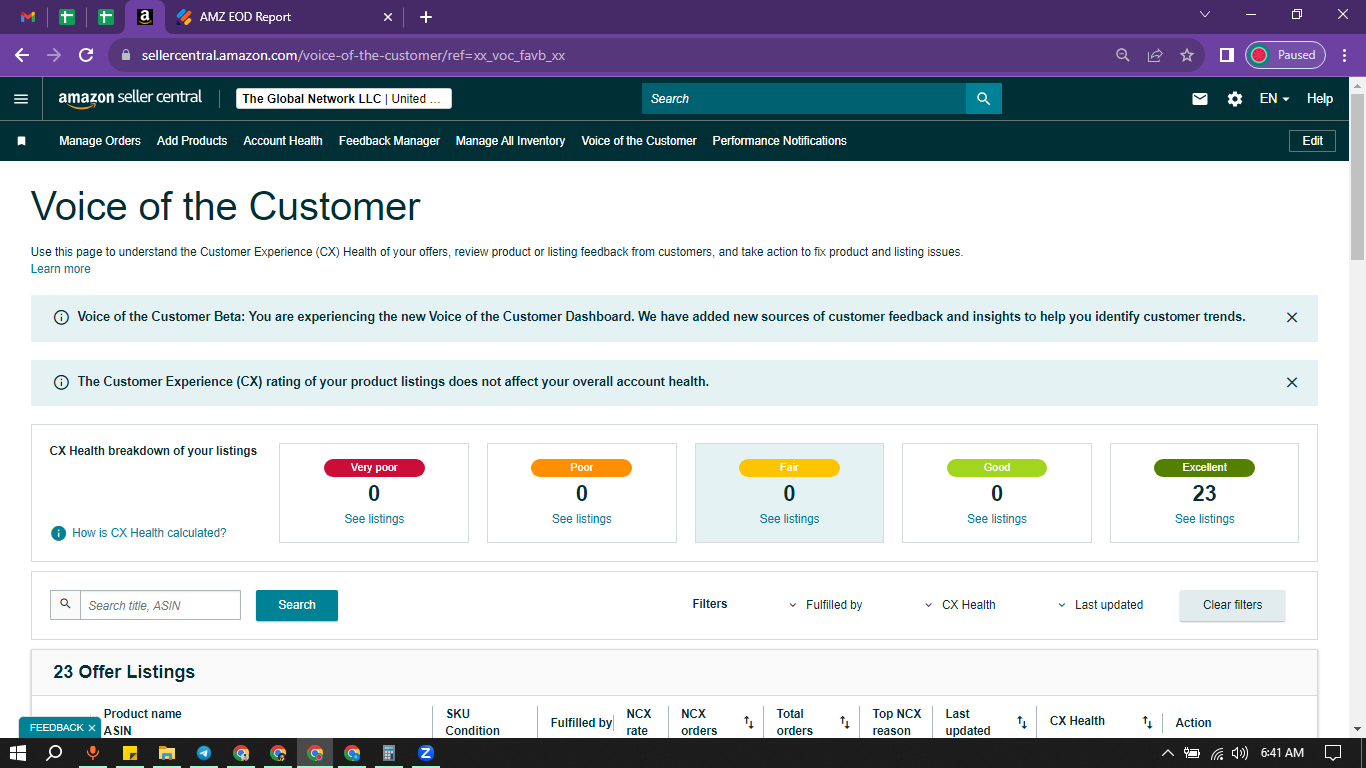Open the tab search chevron
Screen dimensions: 1366x768
pyautogui.click(x=1204, y=14)
